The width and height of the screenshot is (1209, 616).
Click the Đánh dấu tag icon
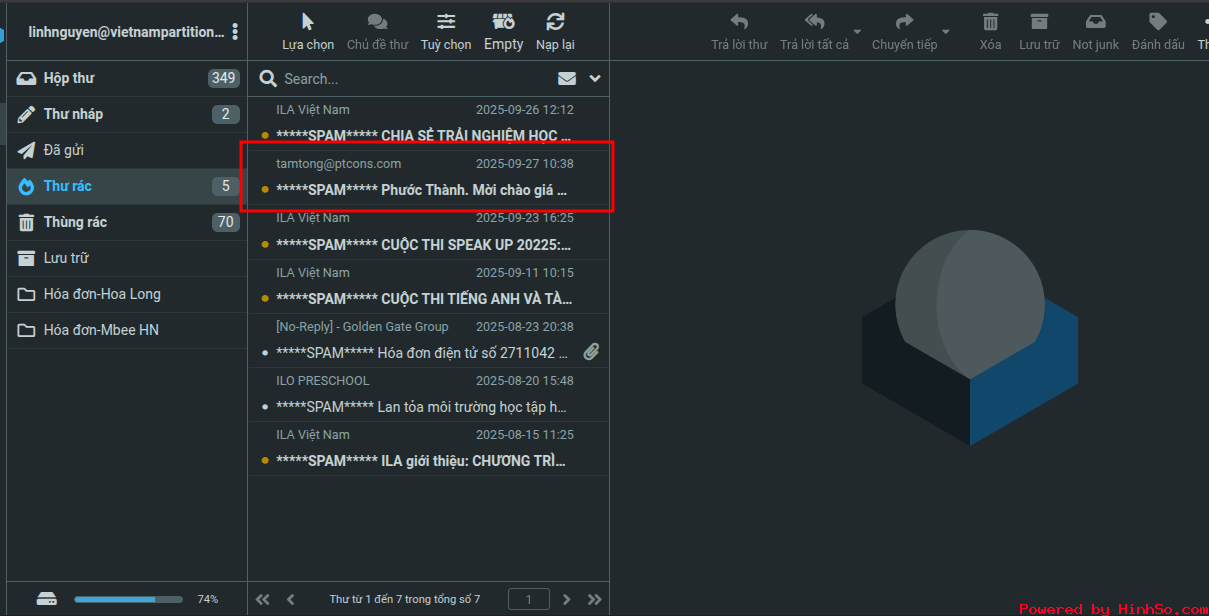tap(1157, 22)
